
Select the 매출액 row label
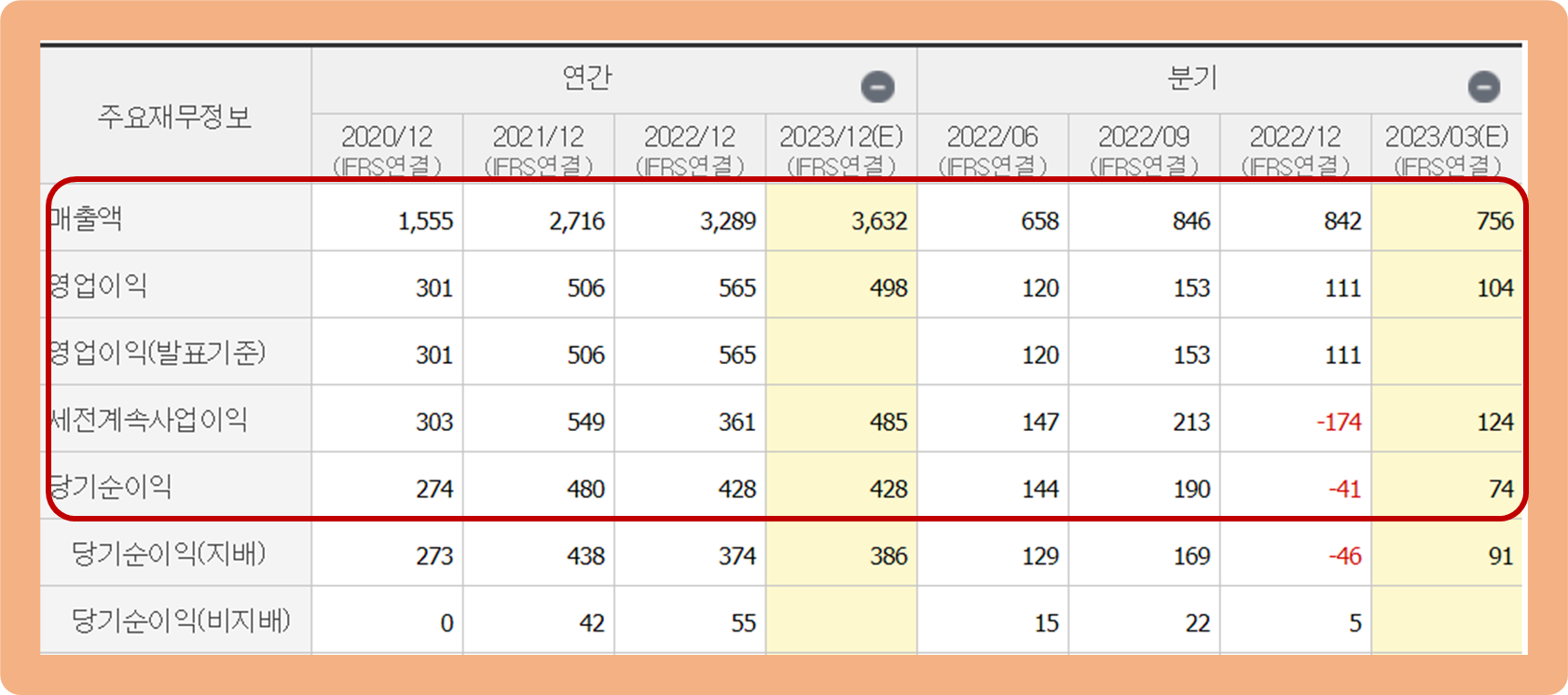pyautogui.click(x=86, y=219)
